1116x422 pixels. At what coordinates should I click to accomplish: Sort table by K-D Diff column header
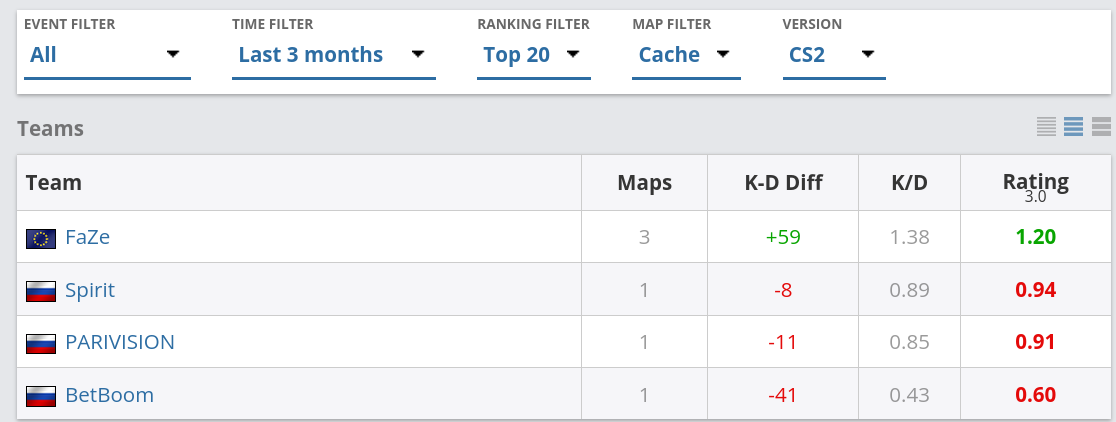click(x=783, y=183)
